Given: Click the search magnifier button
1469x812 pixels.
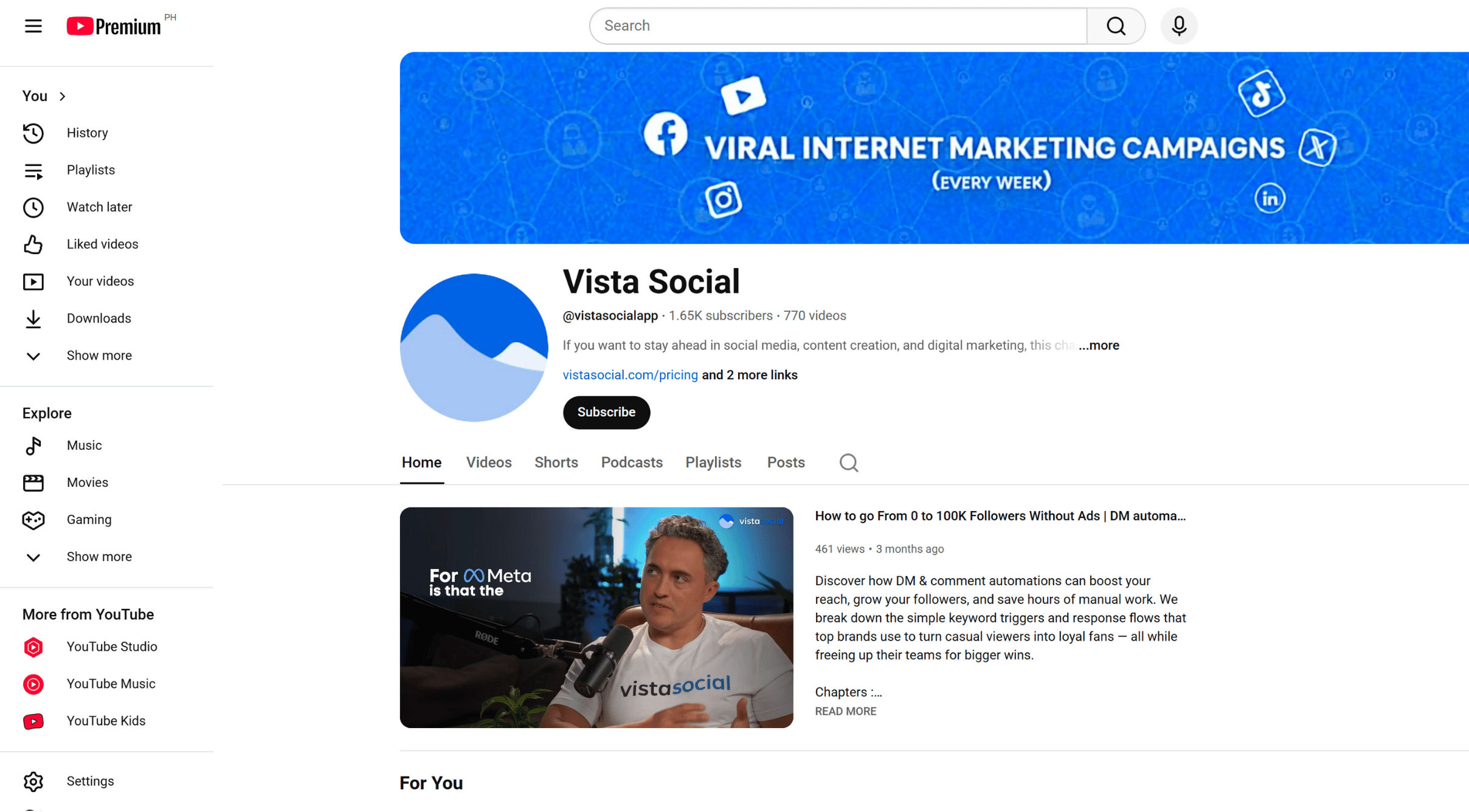Looking at the screenshot, I should pos(1115,26).
